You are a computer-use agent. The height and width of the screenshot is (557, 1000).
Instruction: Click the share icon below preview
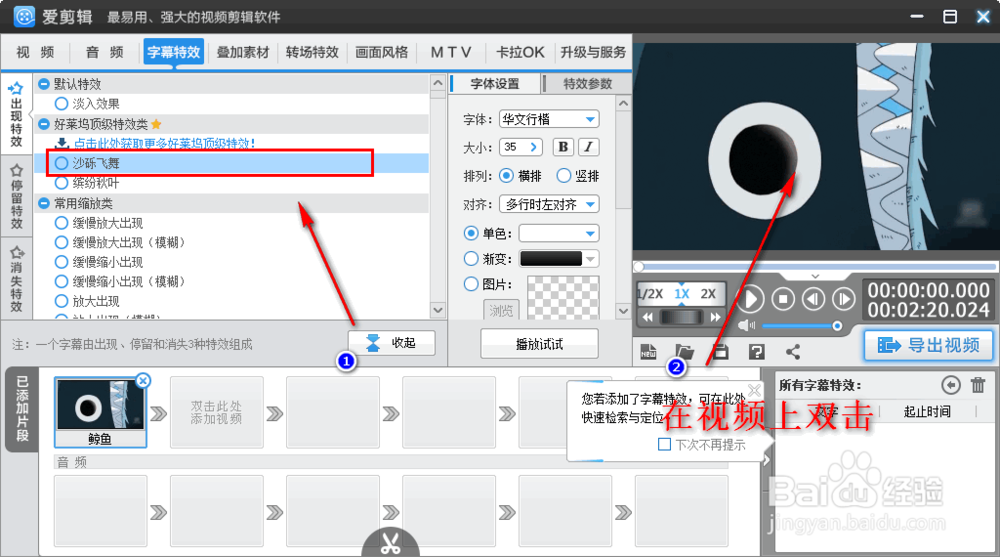click(793, 352)
